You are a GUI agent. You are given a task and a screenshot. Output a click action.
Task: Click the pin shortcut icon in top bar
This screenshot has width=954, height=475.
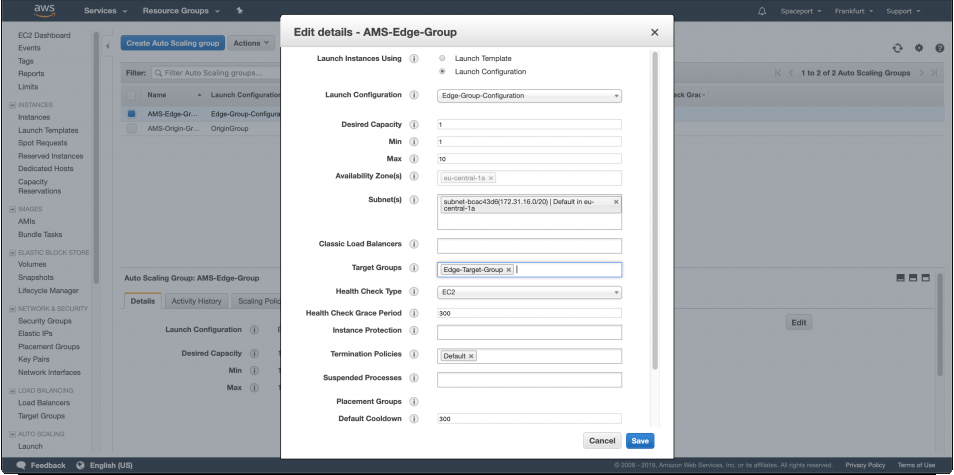[x=239, y=11]
